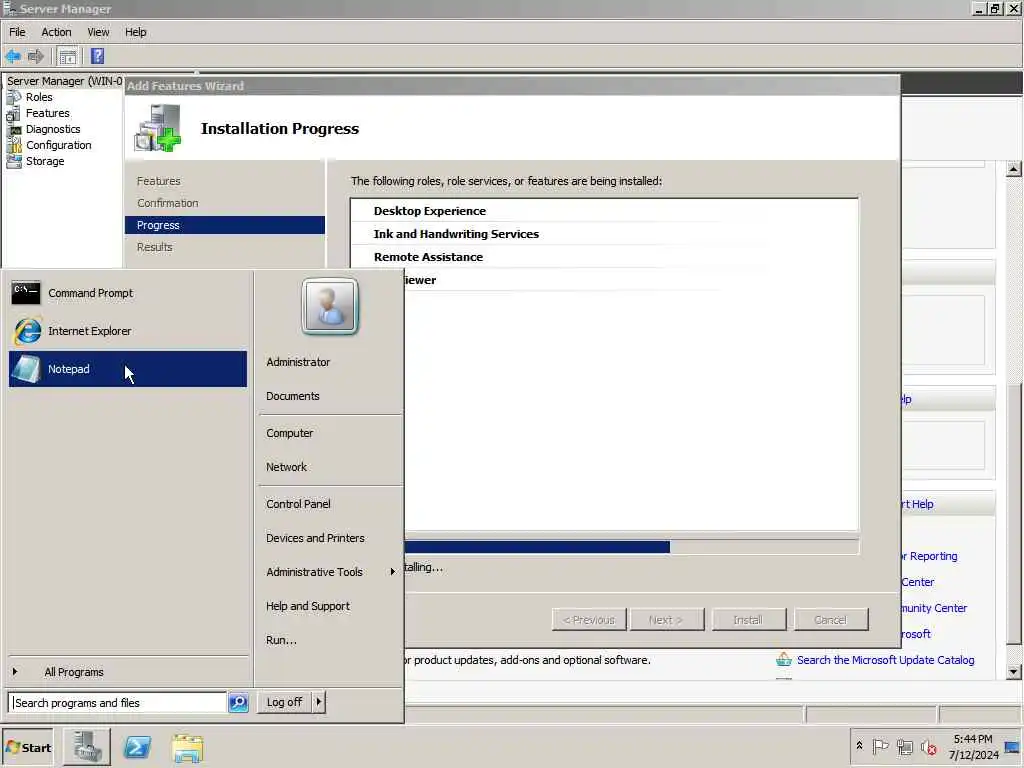This screenshot has width=1024, height=768.
Task: Click the Start button
Action: 27,748
